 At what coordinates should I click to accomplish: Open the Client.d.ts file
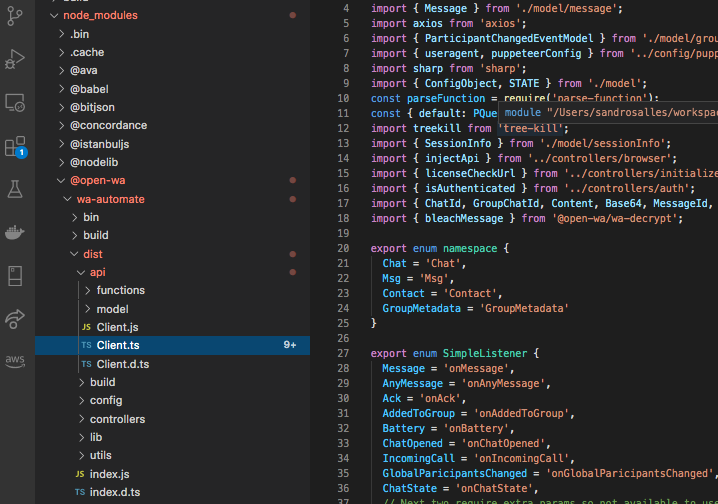(x=172, y=364)
